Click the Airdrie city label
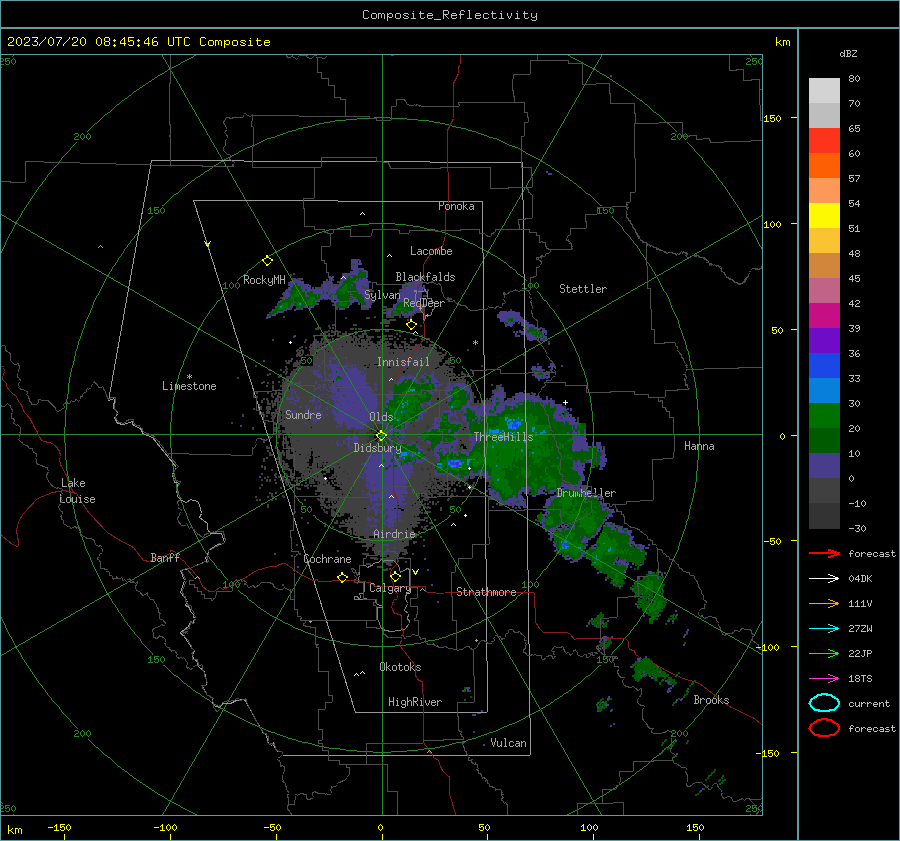This screenshot has height=841, width=900. click(394, 534)
